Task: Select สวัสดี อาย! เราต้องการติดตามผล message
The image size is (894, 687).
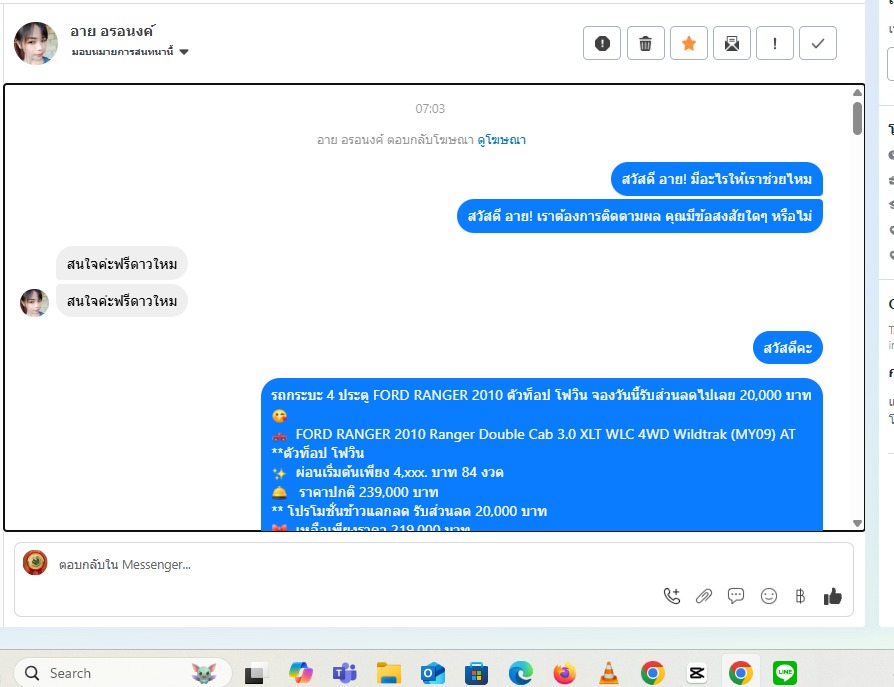Action: [640, 216]
